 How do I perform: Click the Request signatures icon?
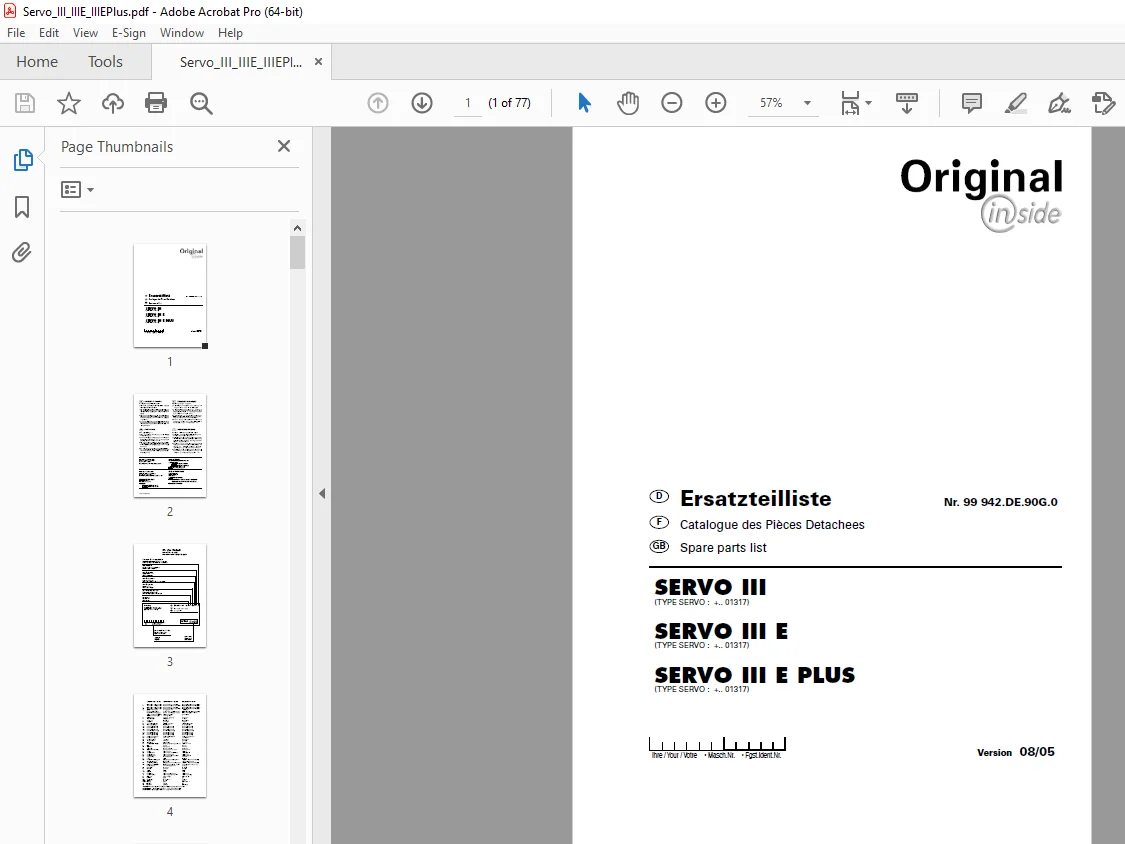pyautogui.click(x=1103, y=103)
